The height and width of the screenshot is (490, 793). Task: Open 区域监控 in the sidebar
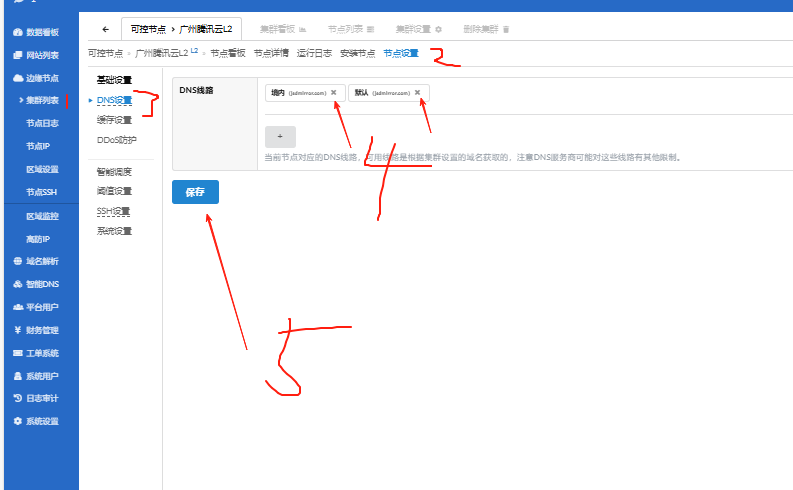click(42, 216)
